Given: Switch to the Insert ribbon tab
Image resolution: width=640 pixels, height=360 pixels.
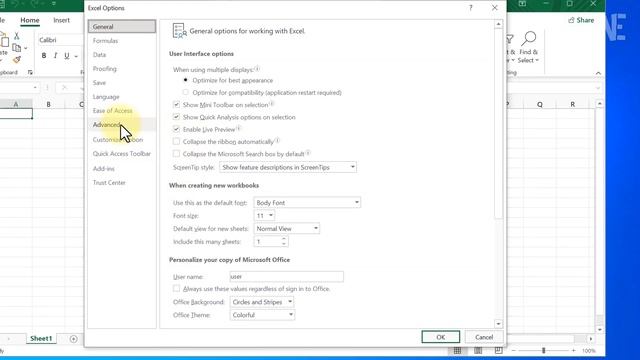Looking at the screenshot, I should pos(61,20).
